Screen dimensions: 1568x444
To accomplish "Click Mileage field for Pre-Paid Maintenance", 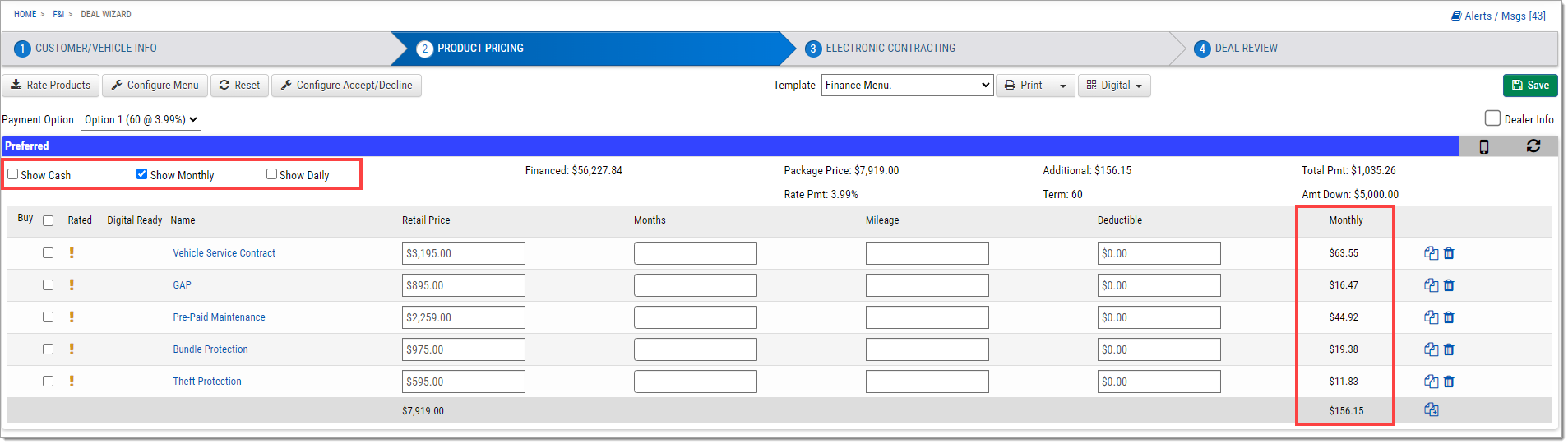I will (x=927, y=317).
